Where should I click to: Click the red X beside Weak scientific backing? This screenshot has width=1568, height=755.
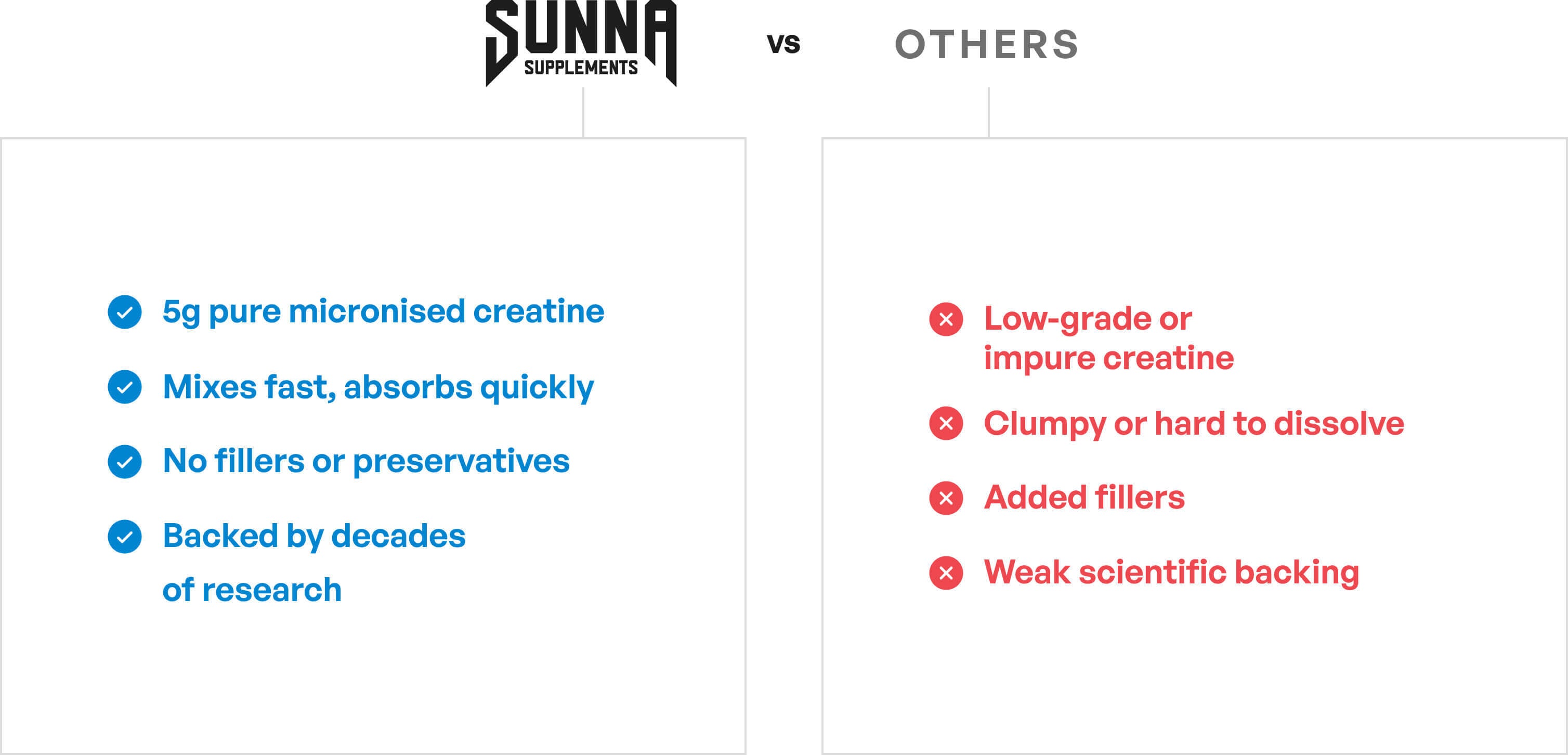coord(946,573)
